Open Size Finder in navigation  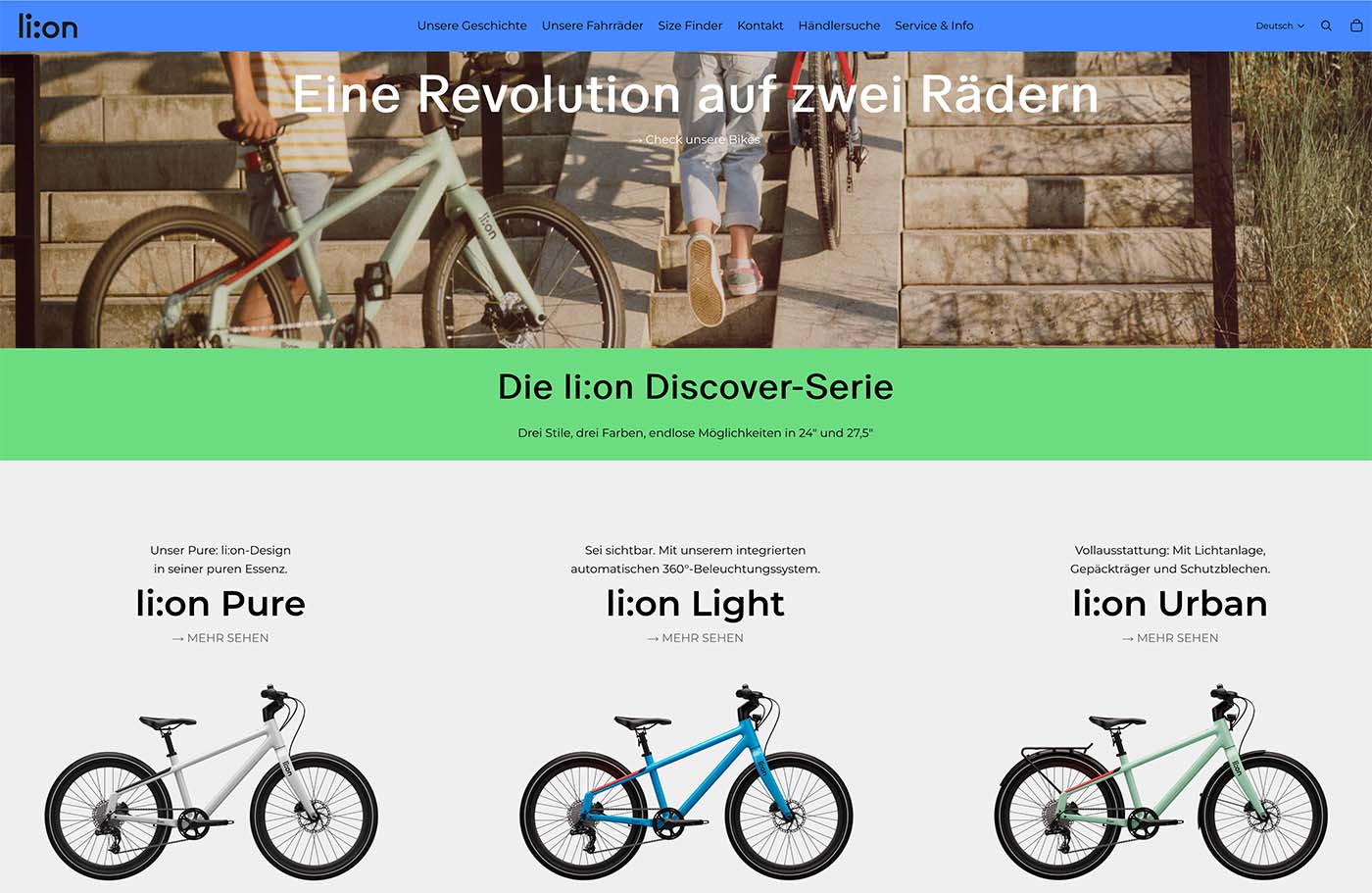(x=690, y=25)
